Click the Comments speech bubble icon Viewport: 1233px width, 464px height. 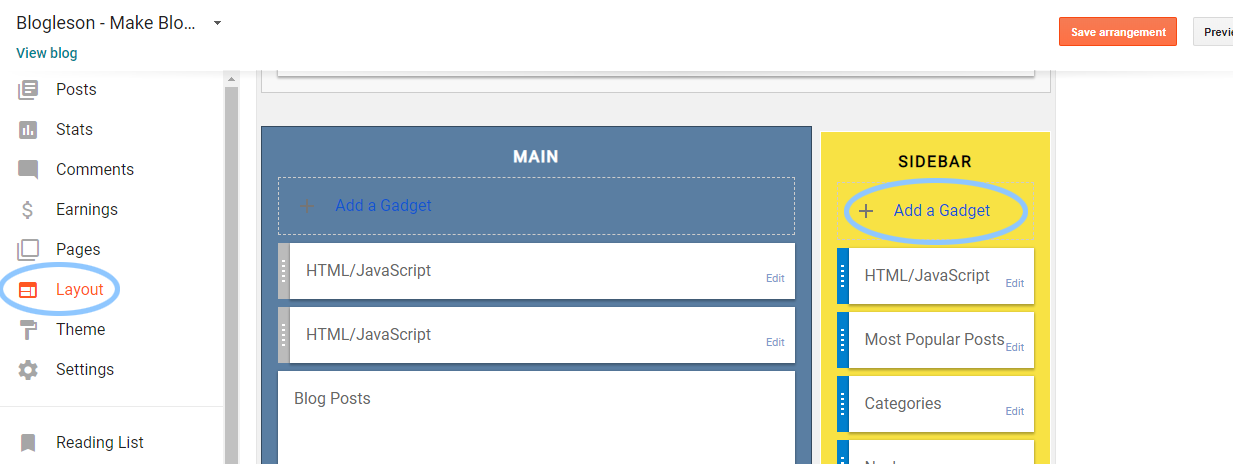(28, 170)
